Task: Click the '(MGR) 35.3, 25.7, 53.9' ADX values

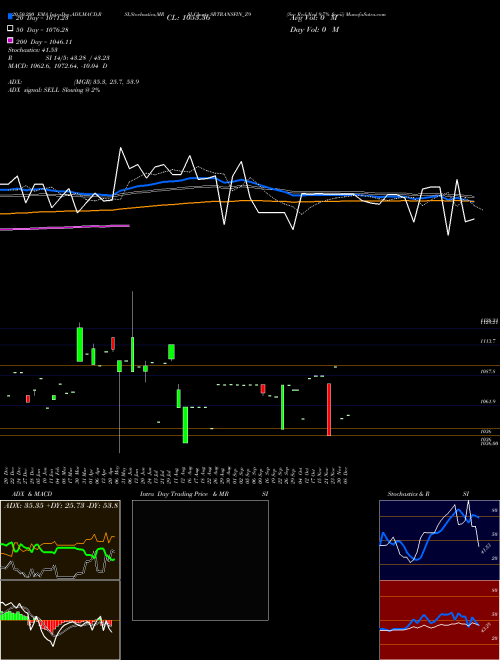Action: coord(106,82)
